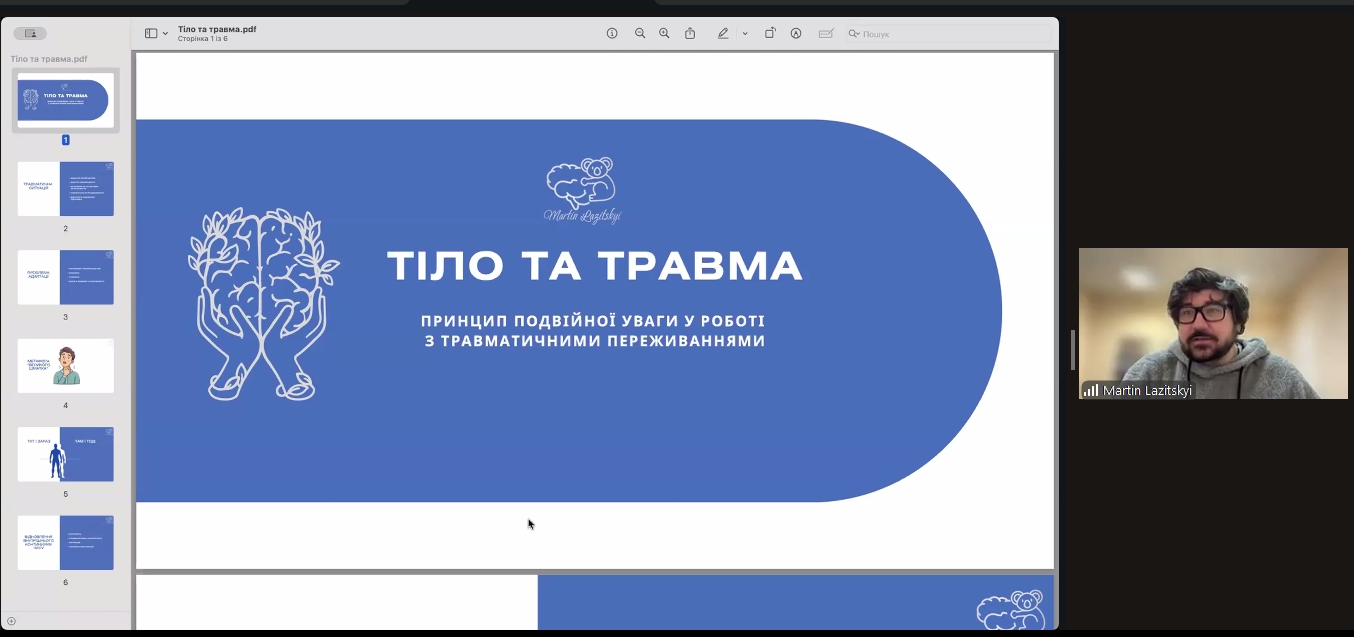Click the document Info inspector icon
Image resolution: width=1354 pixels, height=637 pixels.
coord(612,33)
